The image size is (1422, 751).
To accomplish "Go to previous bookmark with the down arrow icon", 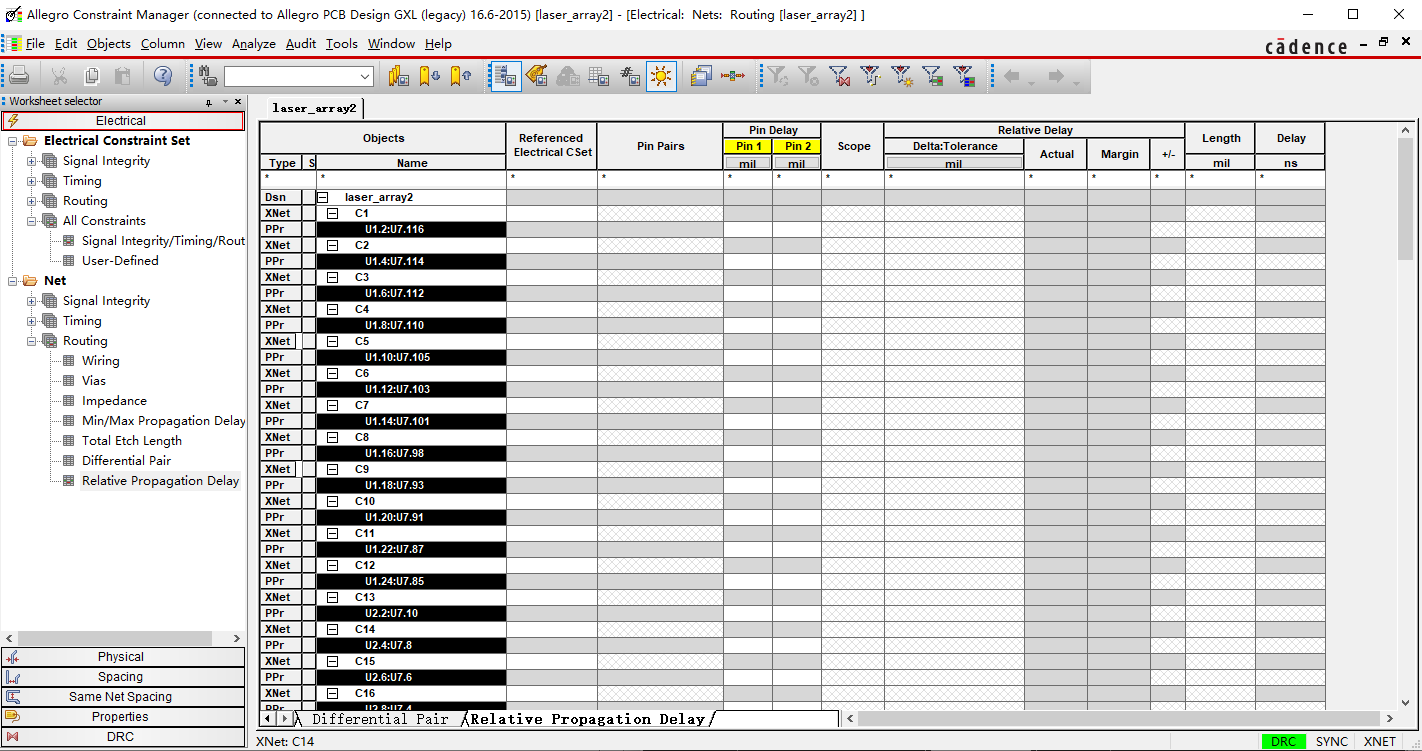I will pos(430,76).
